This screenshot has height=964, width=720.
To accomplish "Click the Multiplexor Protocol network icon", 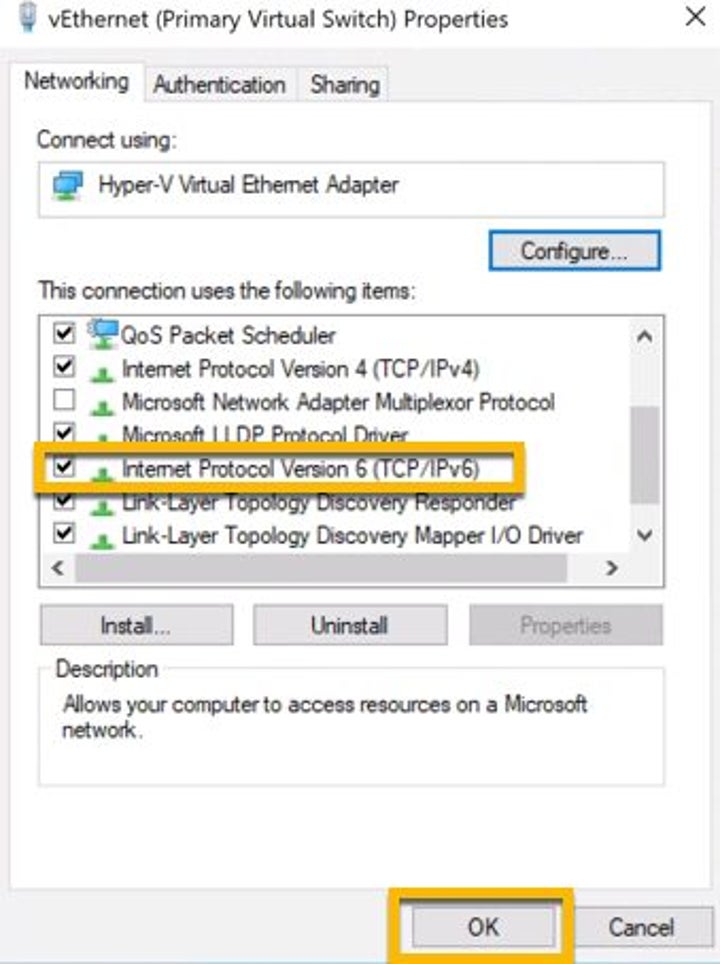I will (101, 405).
